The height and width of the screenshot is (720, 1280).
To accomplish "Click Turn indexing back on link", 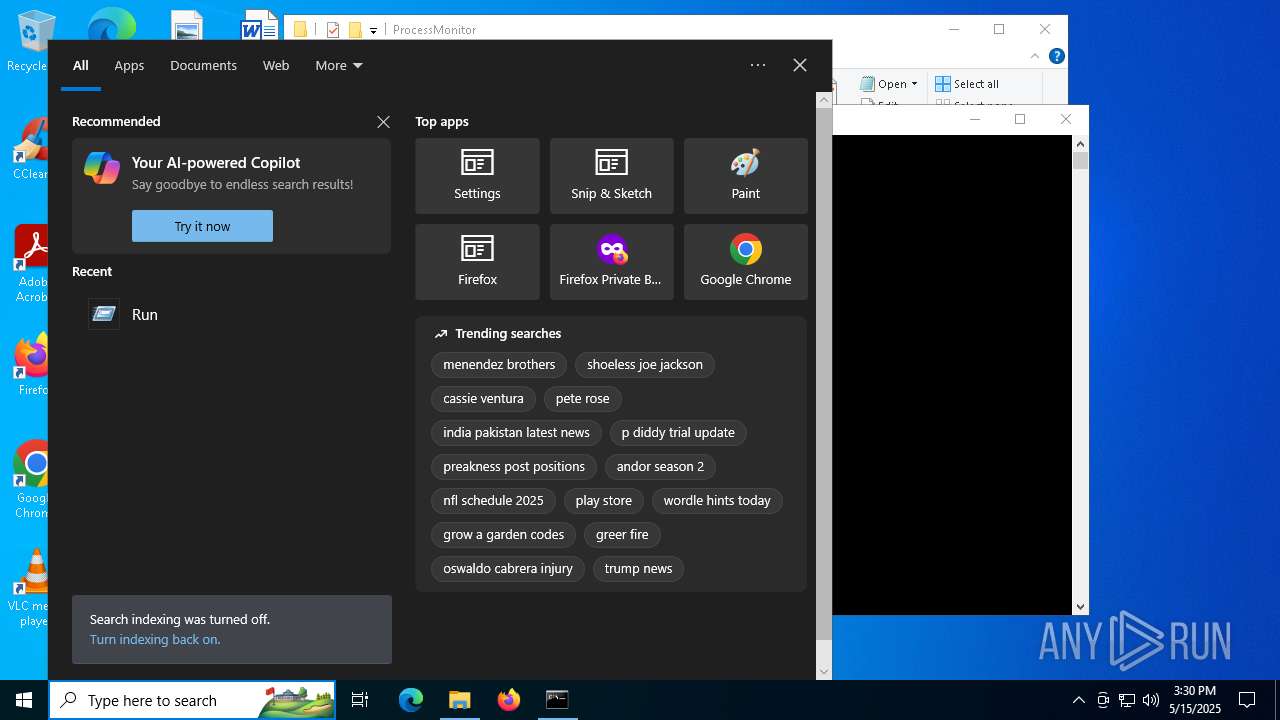I will 155,639.
